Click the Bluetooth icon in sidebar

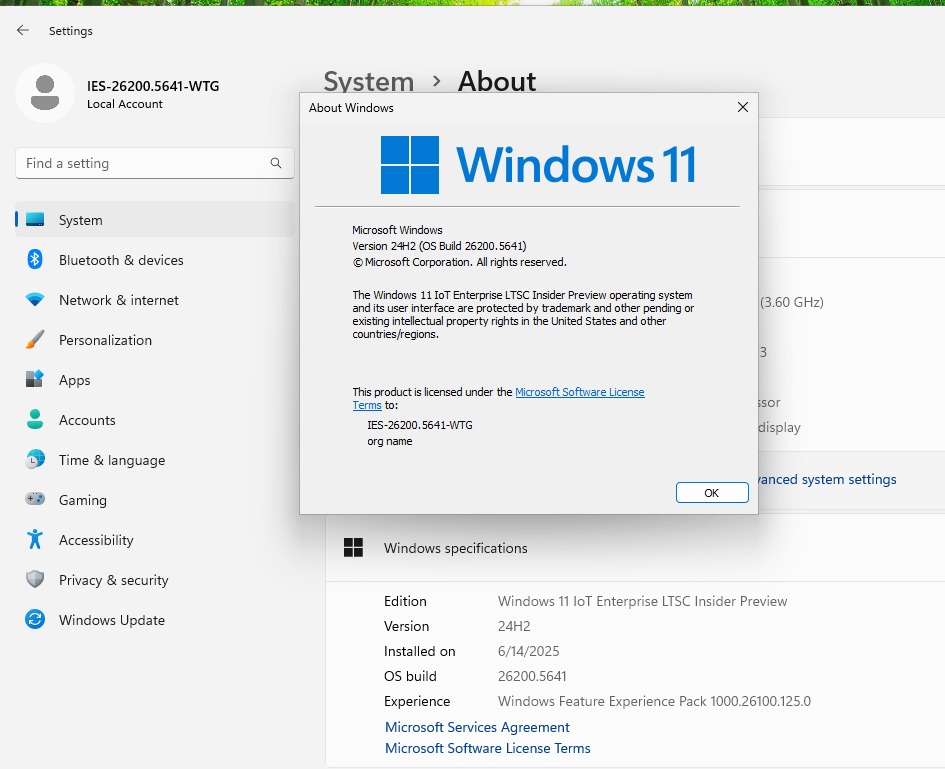[x=35, y=259]
